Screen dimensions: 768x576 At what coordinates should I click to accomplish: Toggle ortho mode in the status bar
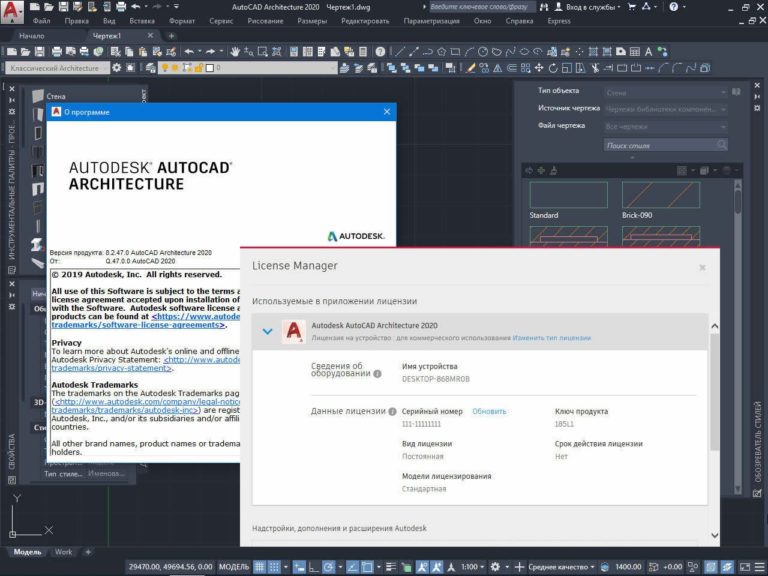pyautogui.click(x=314, y=567)
